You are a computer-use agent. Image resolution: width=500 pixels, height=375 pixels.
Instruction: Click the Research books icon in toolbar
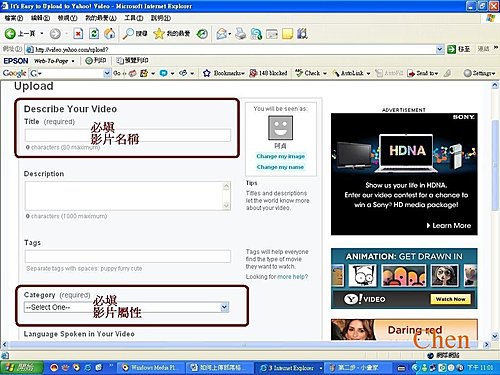point(302,33)
